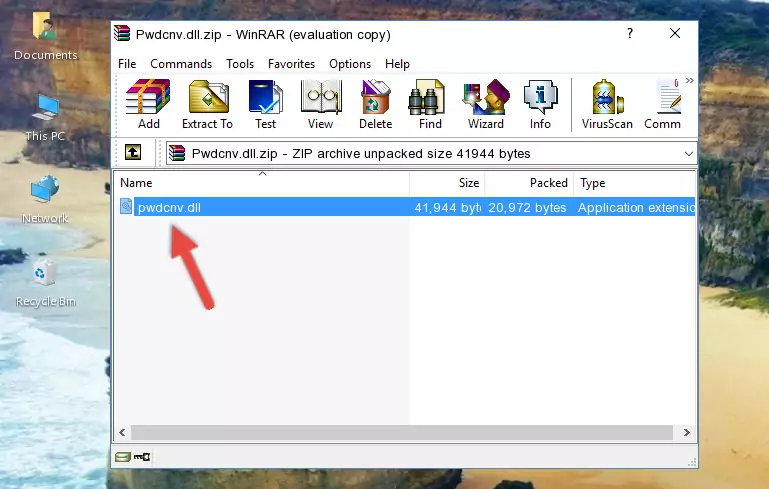Open the Documents desktop icon
Image resolution: width=769 pixels, height=489 pixels.
click(45, 37)
